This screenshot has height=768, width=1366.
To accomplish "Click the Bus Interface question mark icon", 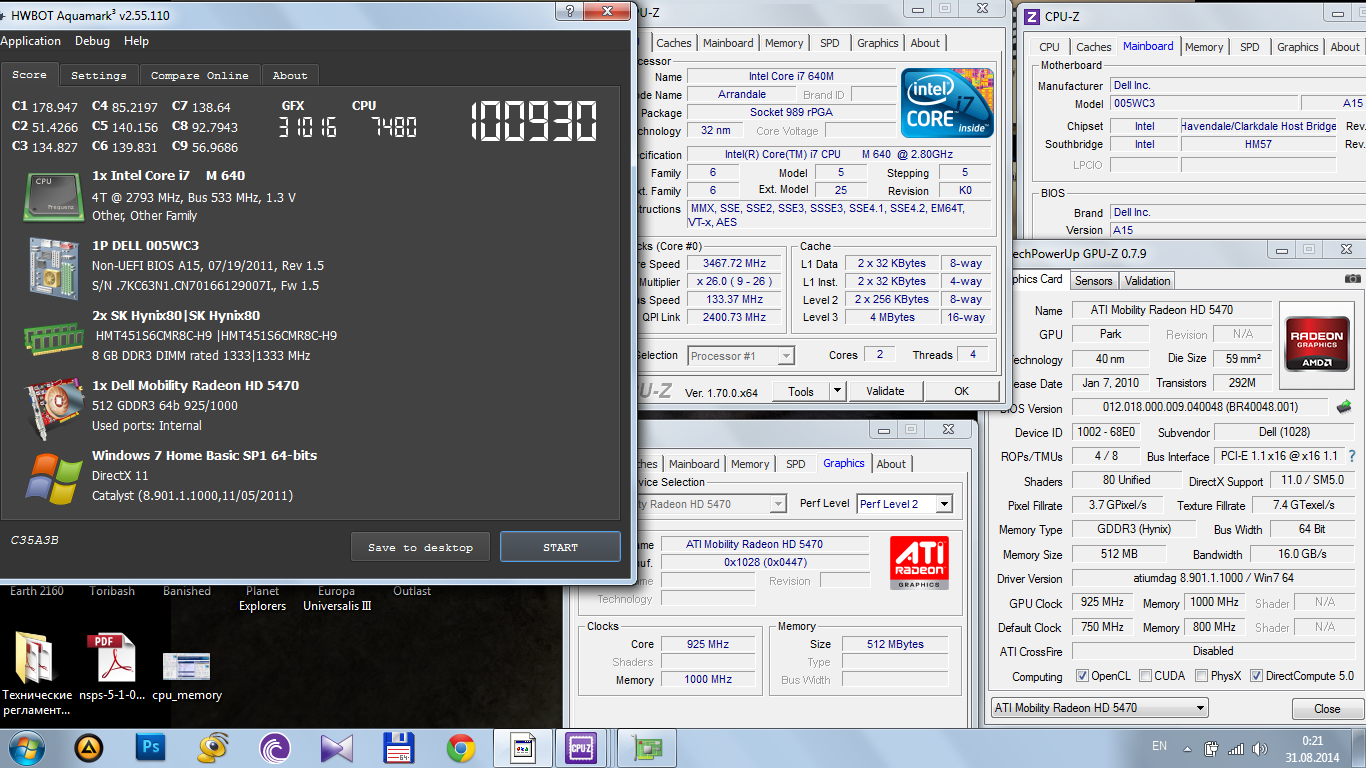I will pyautogui.click(x=1352, y=456).
